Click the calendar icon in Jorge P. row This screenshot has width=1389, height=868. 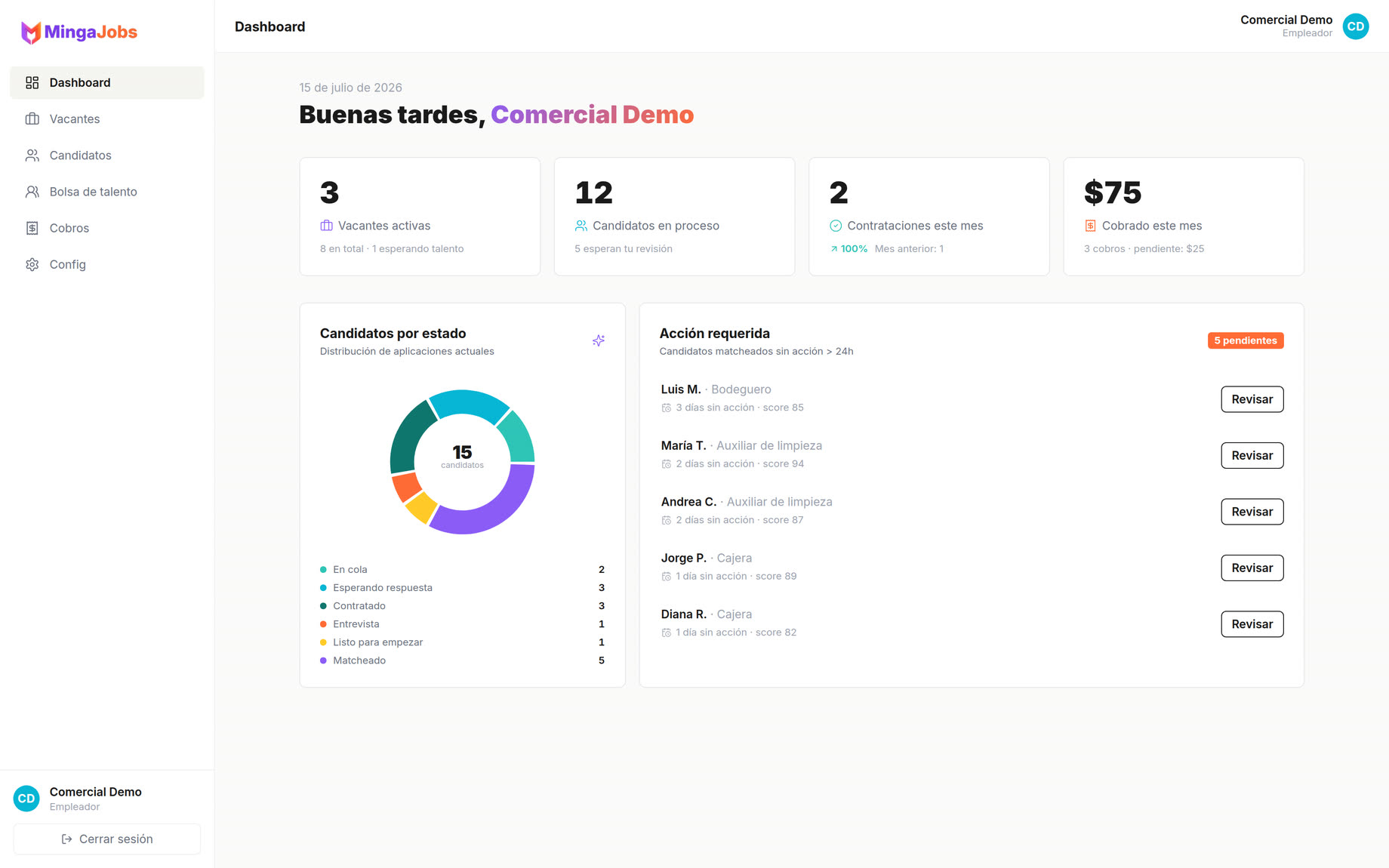pos(667,577)
